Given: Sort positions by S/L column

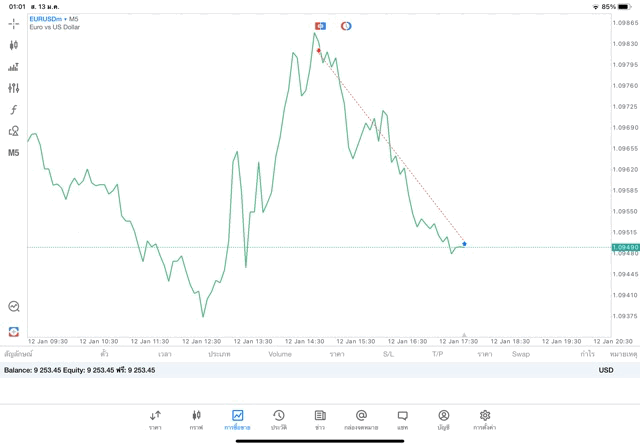Looking at the screenshot, I should (x=388, y=354).
